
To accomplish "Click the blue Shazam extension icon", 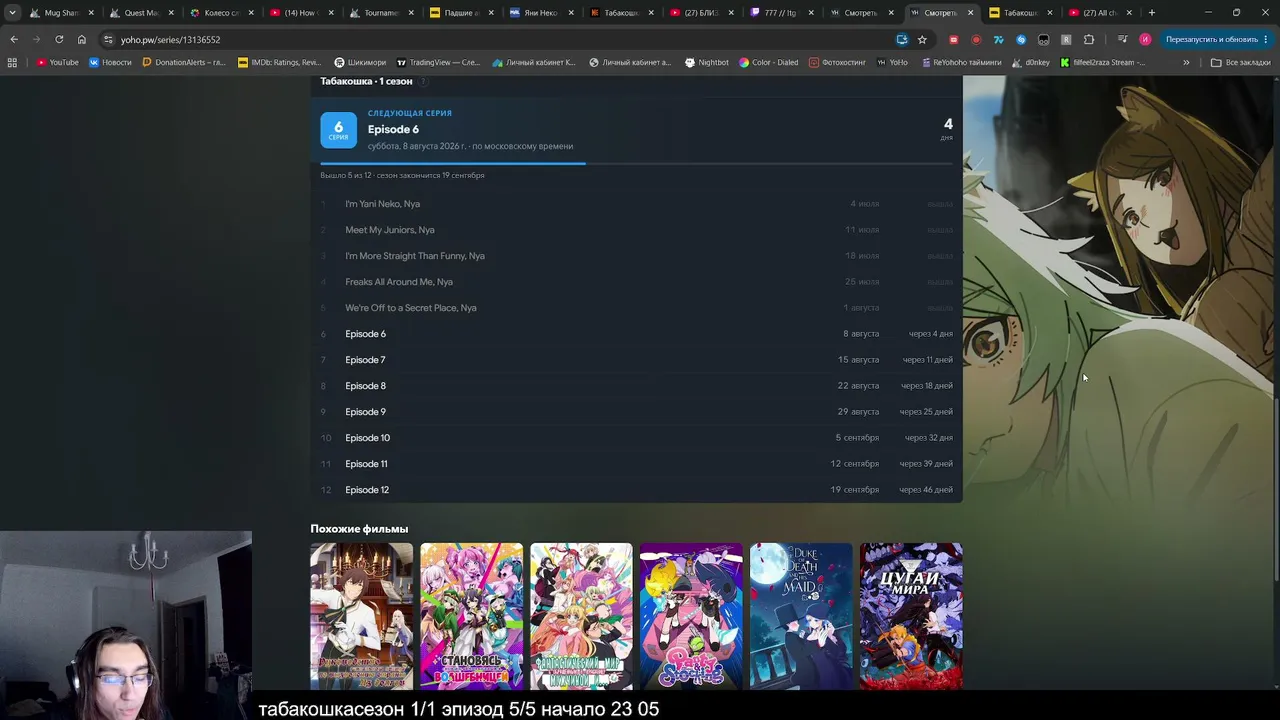I will (x=1021, y=39).
